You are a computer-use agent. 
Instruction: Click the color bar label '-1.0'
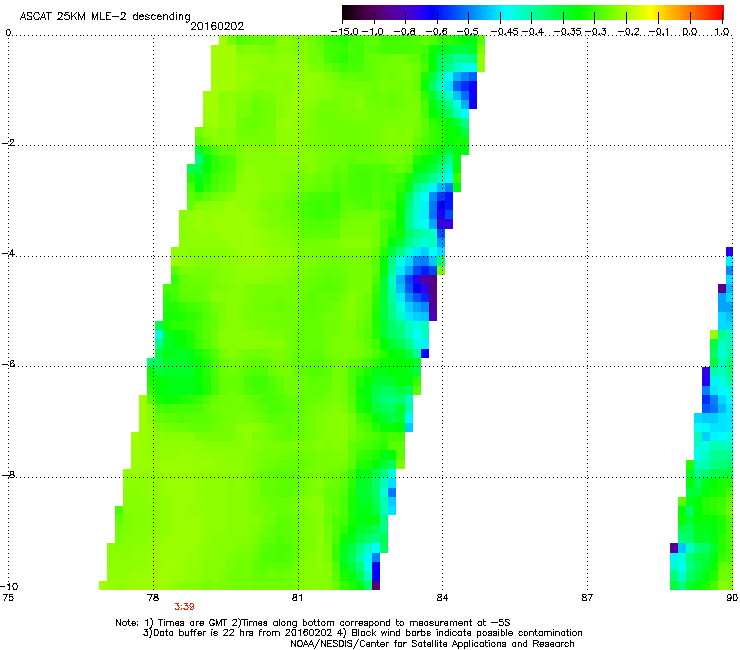tap(372, 32)
